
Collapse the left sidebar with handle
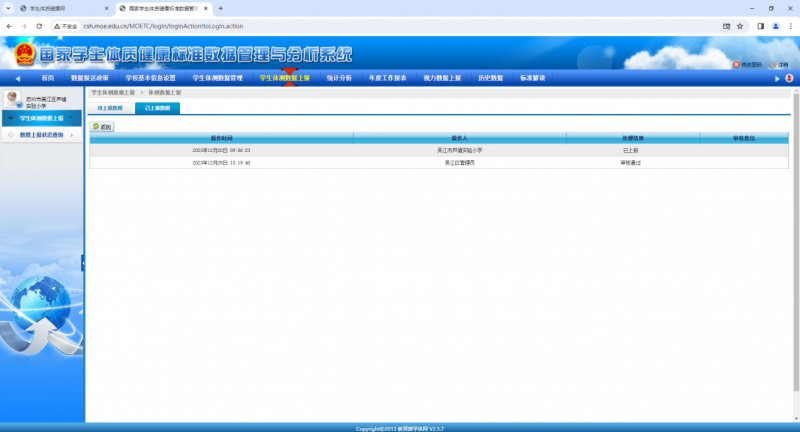pos(83,262)
